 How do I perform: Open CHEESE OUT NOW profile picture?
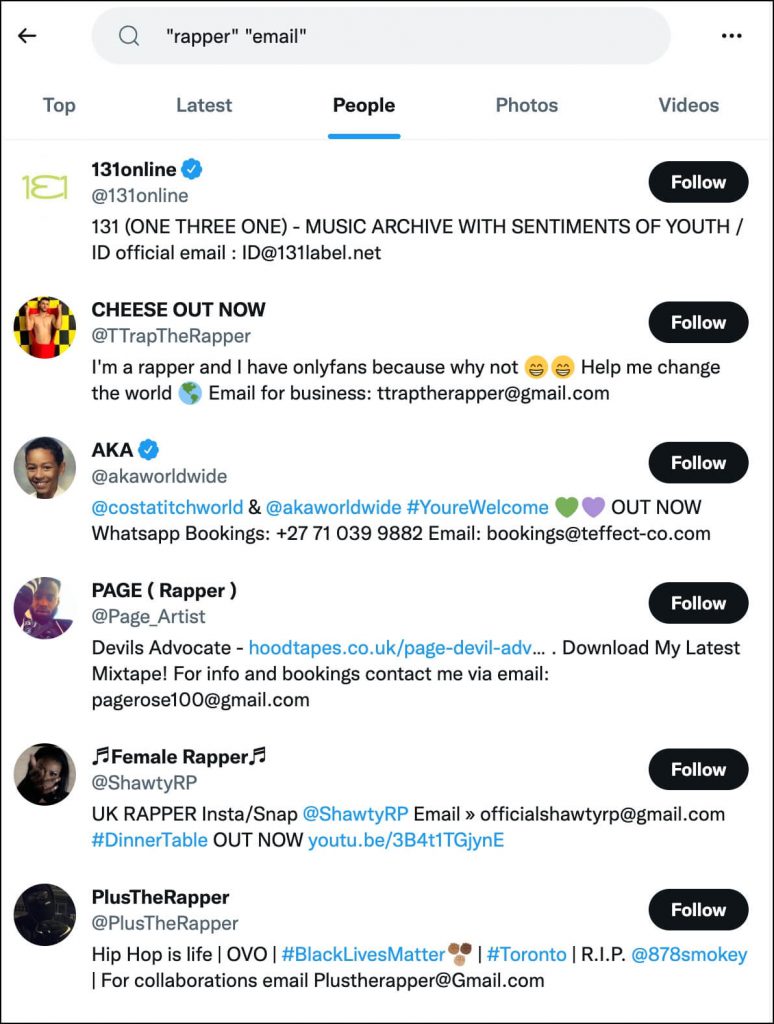tap(45, 327)
